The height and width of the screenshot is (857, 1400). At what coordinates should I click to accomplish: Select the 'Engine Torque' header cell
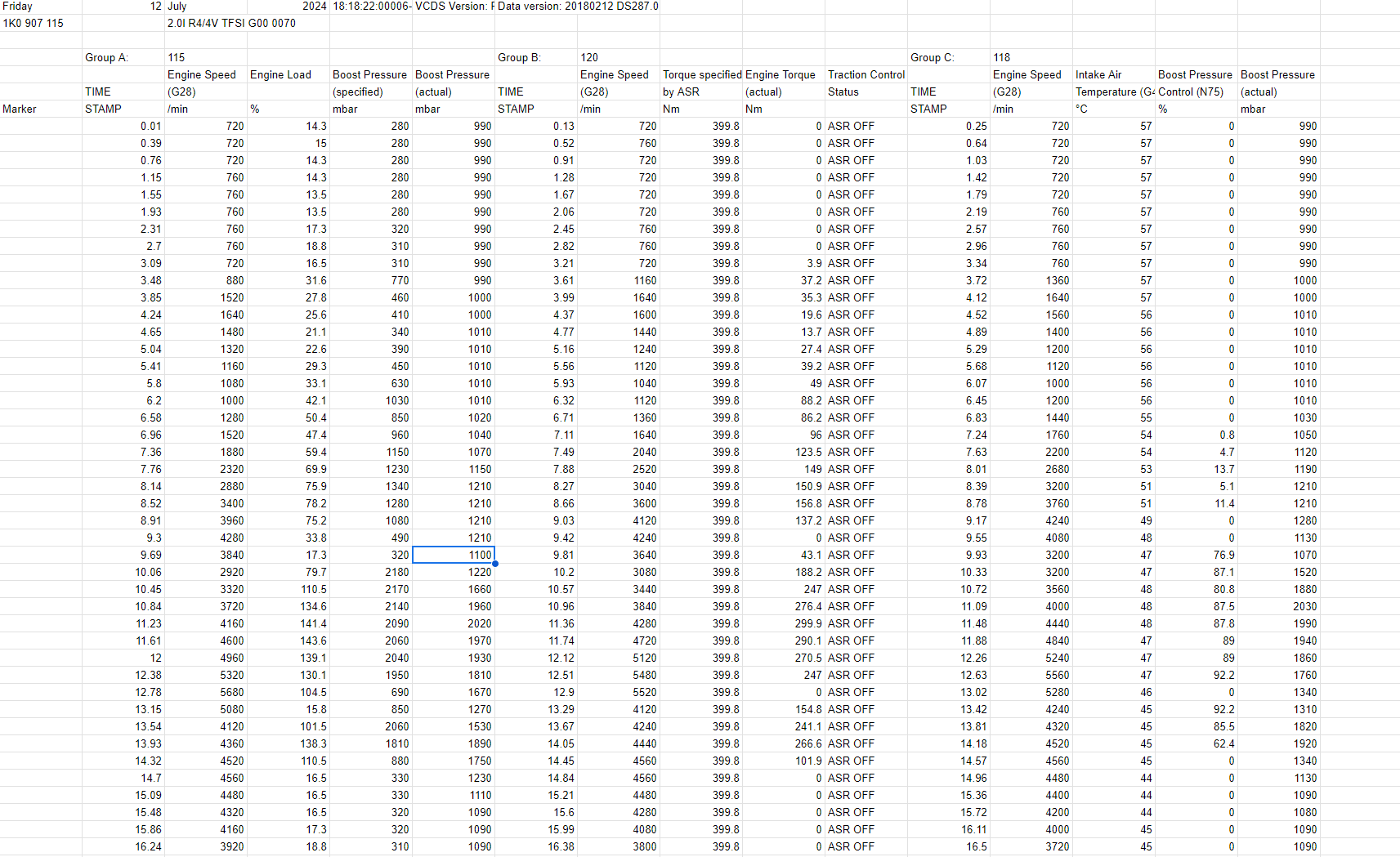784,74
